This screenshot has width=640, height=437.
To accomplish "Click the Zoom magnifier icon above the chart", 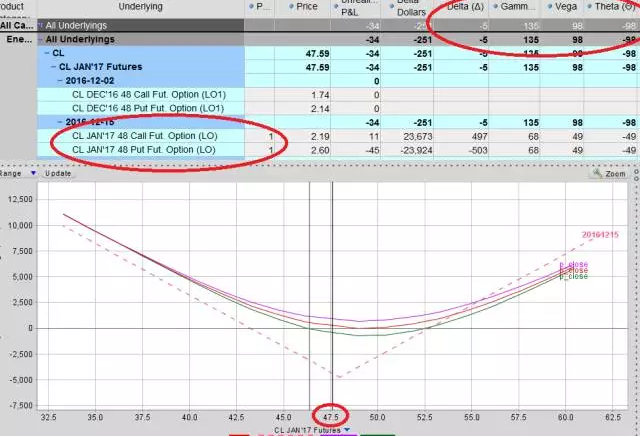I will 596,173.
